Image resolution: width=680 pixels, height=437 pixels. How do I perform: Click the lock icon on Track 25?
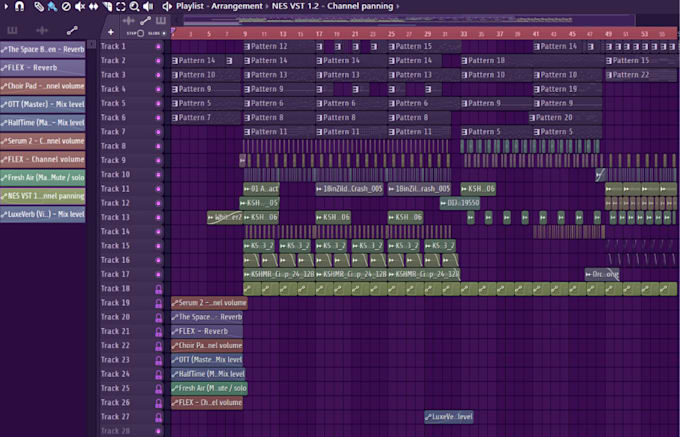click(159, 389)
